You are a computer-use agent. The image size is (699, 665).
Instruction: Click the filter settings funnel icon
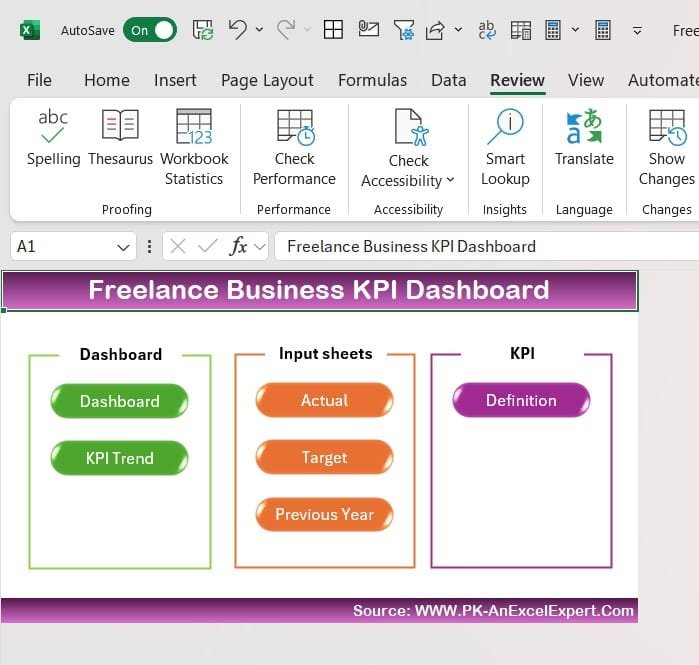(x=404, y=30)
